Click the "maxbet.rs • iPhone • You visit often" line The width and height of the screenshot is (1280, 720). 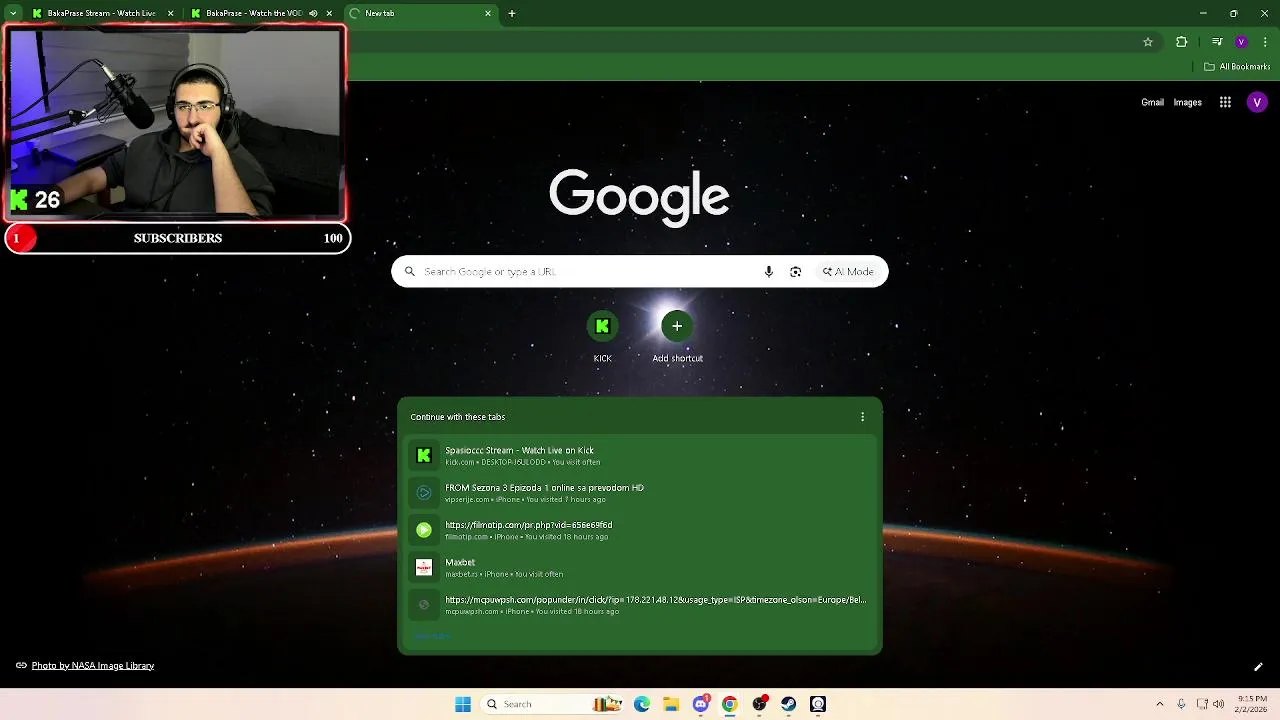click(x=504, y=574)
